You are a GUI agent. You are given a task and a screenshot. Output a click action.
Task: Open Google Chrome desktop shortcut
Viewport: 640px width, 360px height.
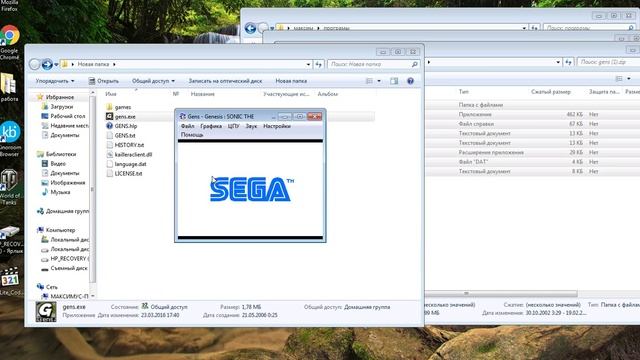(x=9, y=42)
